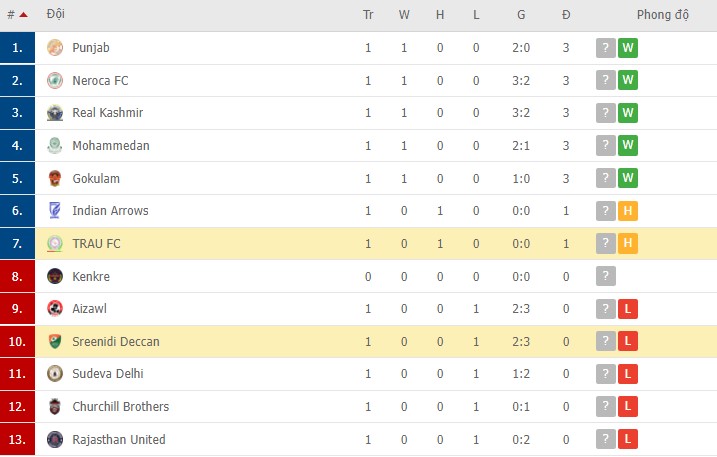Open the Rajasthan United team link

[119, 440]
